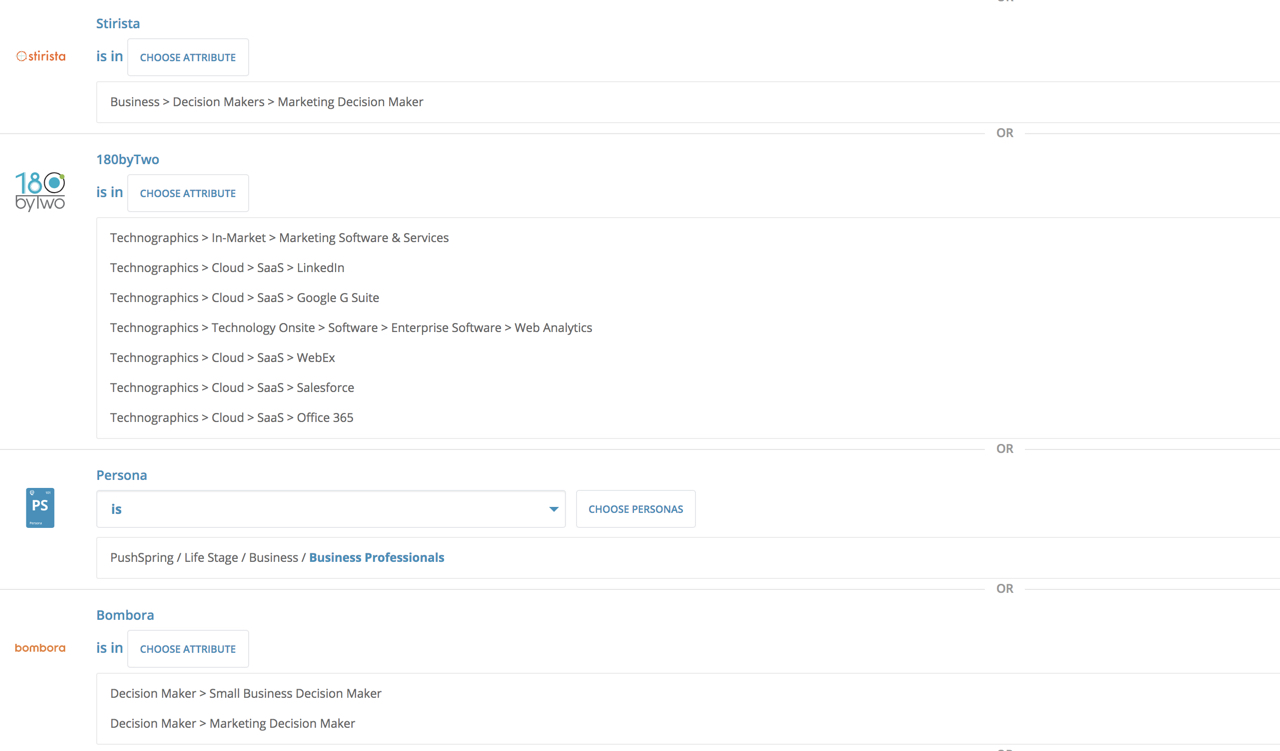Viewport: 1280px width, 751px height.
Task: Choose attribute for Stirista
Action: pos(188,57)
